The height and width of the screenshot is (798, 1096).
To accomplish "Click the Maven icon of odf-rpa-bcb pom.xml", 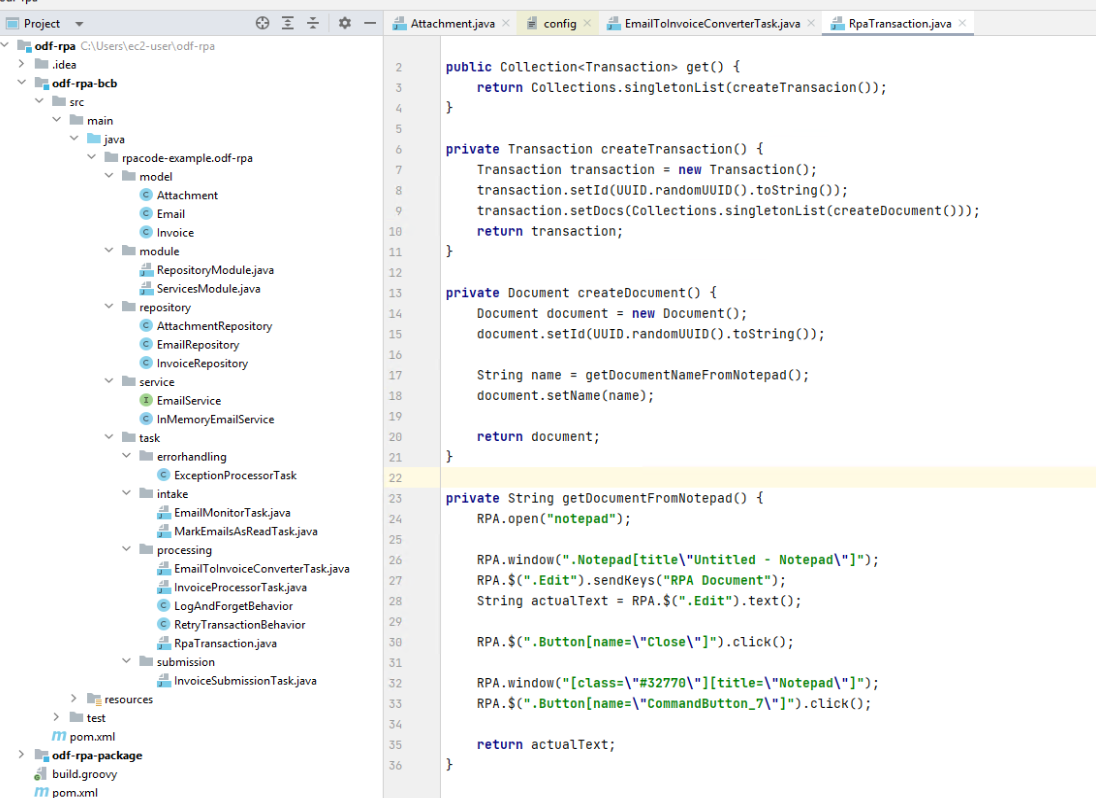I will (x=59, y=736).
